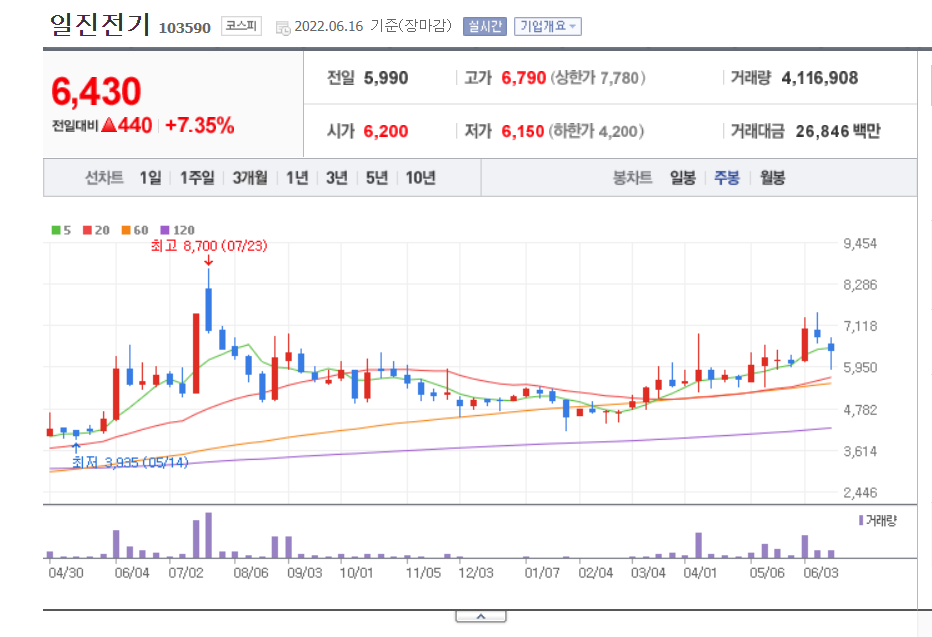Screen dimensions: 932x637
Task: Click the stock code 103590
Action: coord(185,28)
